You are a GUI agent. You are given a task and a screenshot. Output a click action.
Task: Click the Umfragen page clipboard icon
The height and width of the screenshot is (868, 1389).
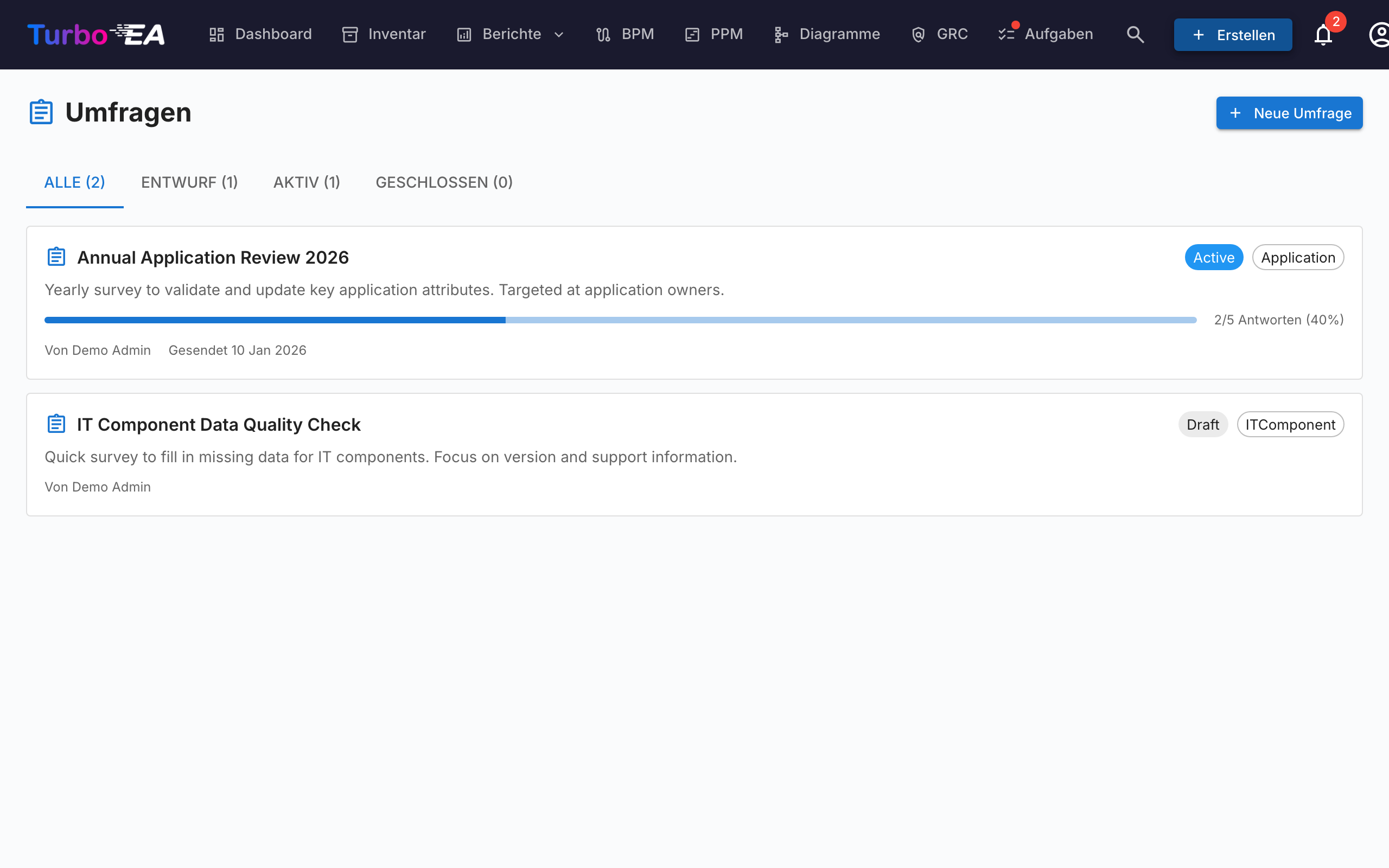pyautogui.click(x=41, y=112)
